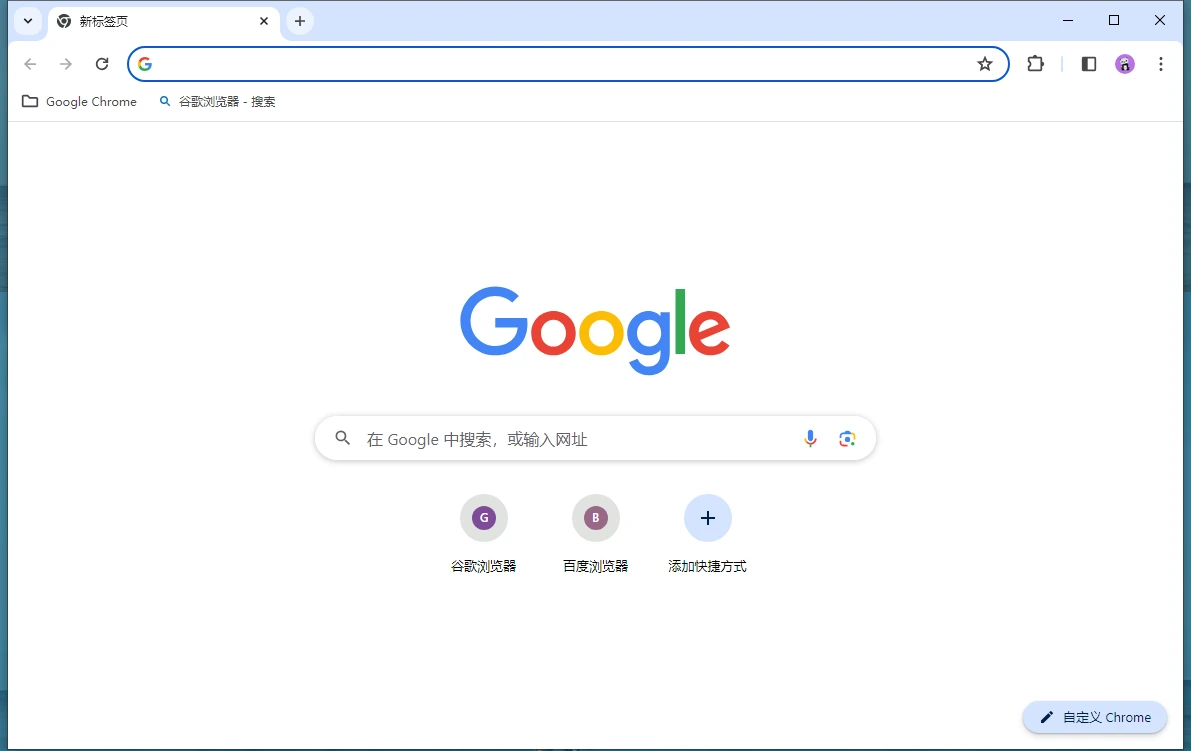
Task: Toggle the side panel icon
Action: pos(1088,64)
